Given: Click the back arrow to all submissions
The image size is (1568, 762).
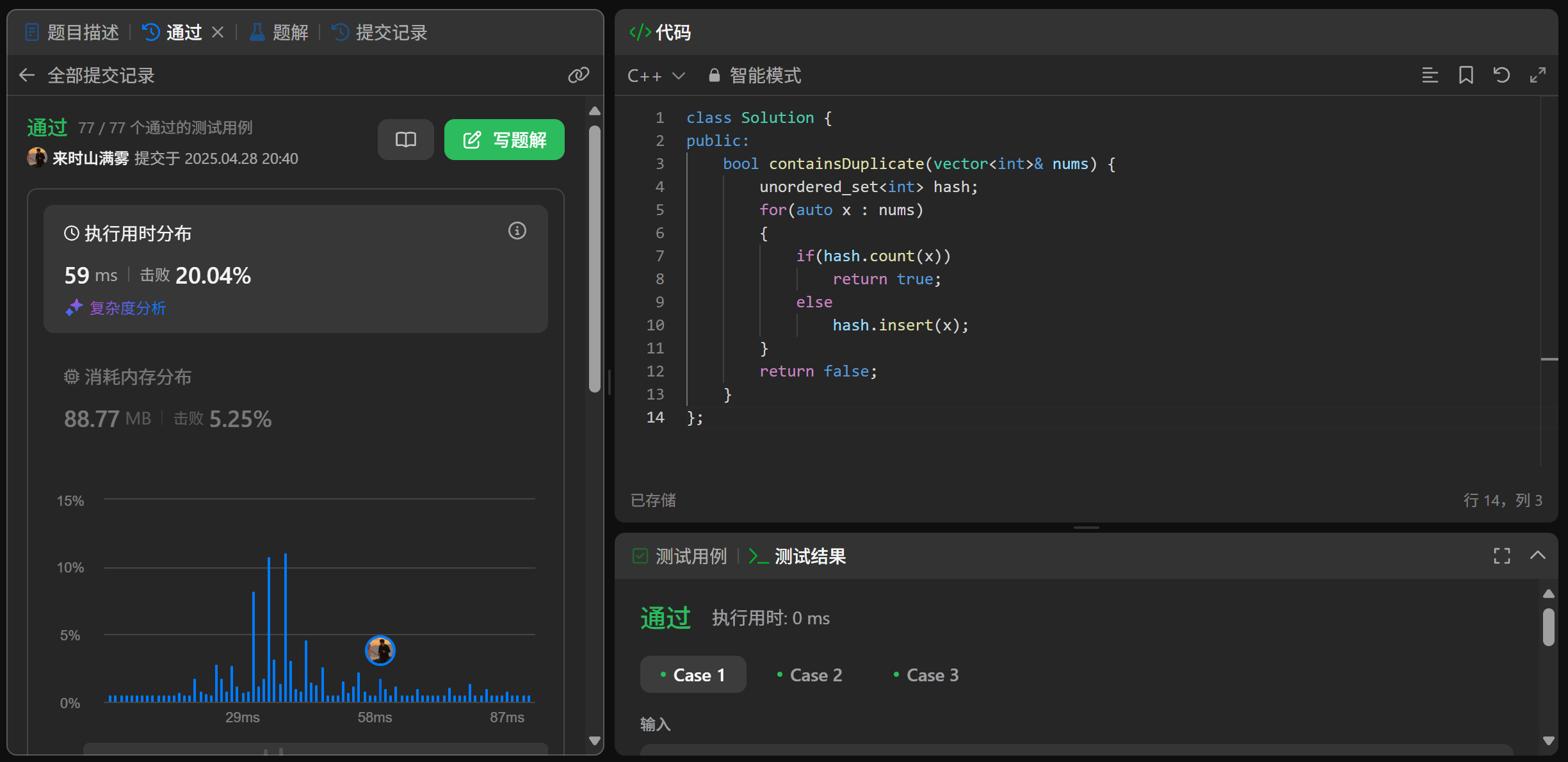Looking at the screenshot, I should coord(27,76).
